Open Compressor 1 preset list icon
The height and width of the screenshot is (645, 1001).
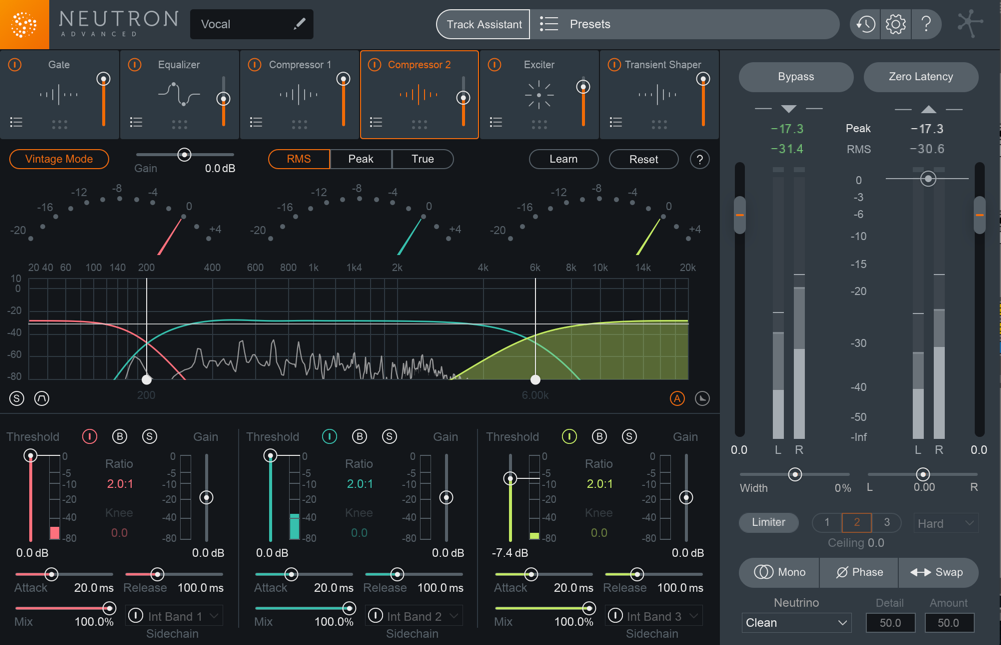click(256, 122)
